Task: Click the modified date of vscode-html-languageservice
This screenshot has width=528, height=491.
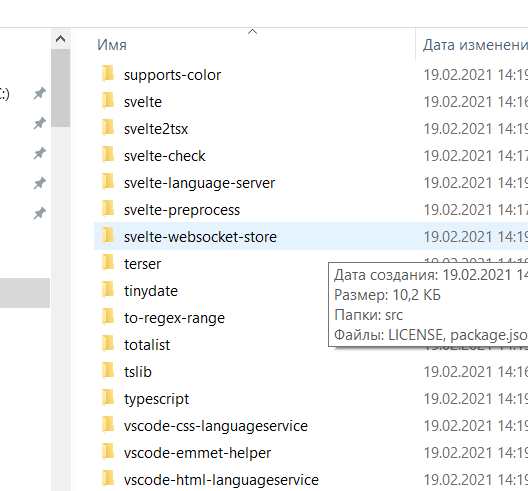Action: (x=475, y=480)
